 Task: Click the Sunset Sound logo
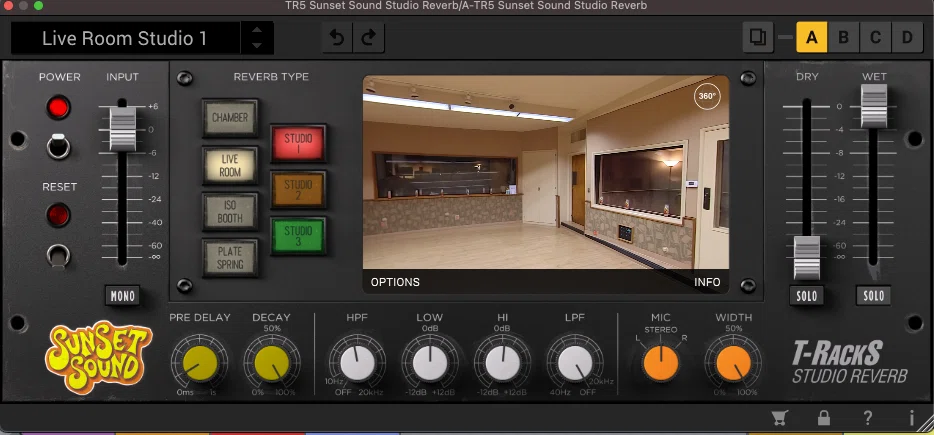pyautogui.click(x=99, y=356)
